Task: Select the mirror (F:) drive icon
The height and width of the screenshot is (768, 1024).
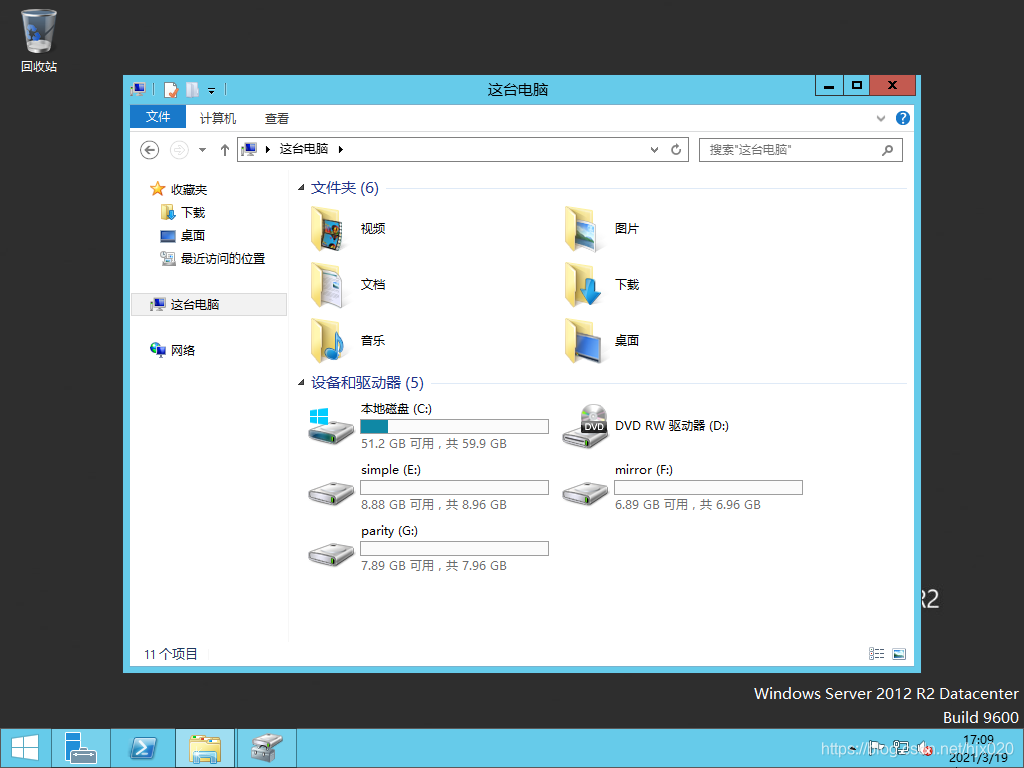Action: (x=584, y=492)
